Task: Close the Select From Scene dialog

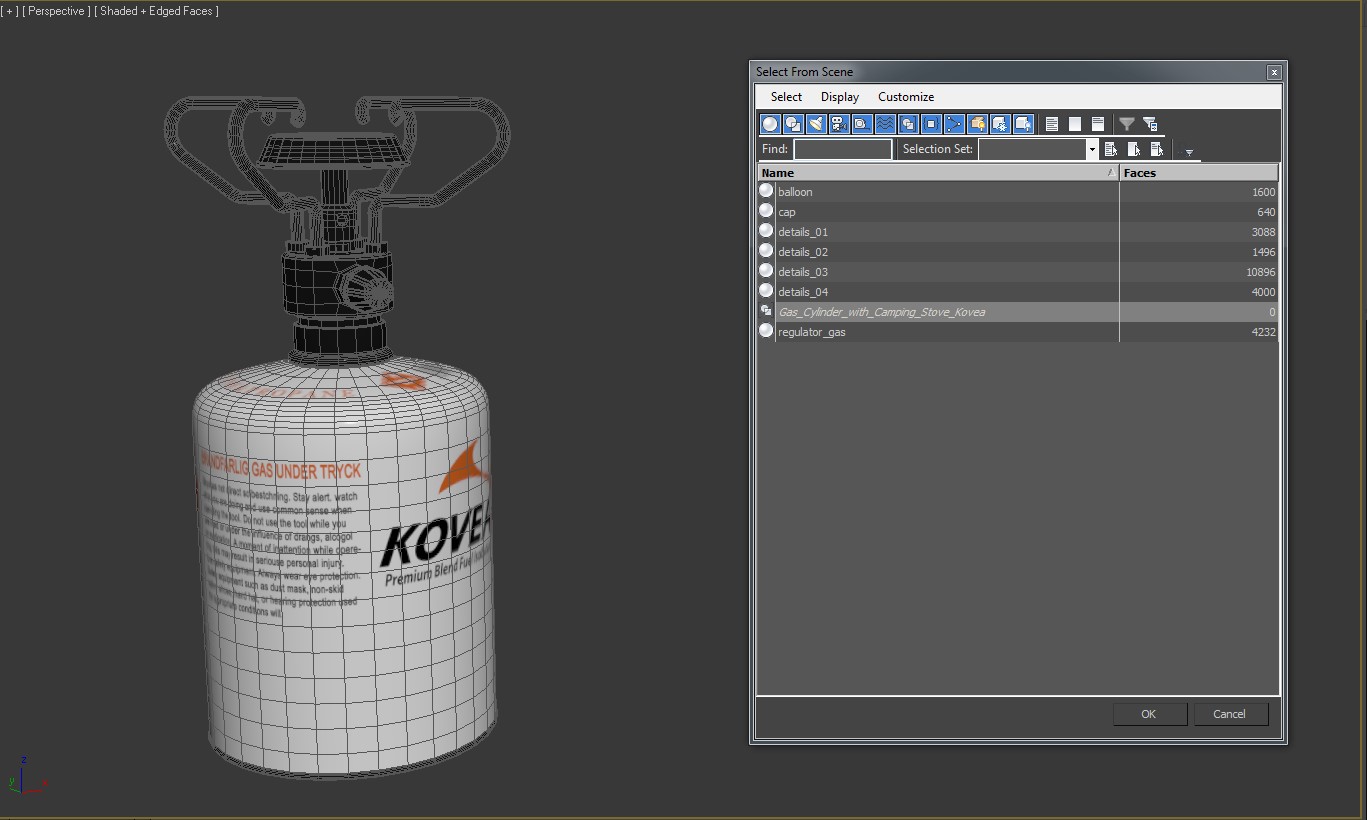Action: pos(1274,72)
